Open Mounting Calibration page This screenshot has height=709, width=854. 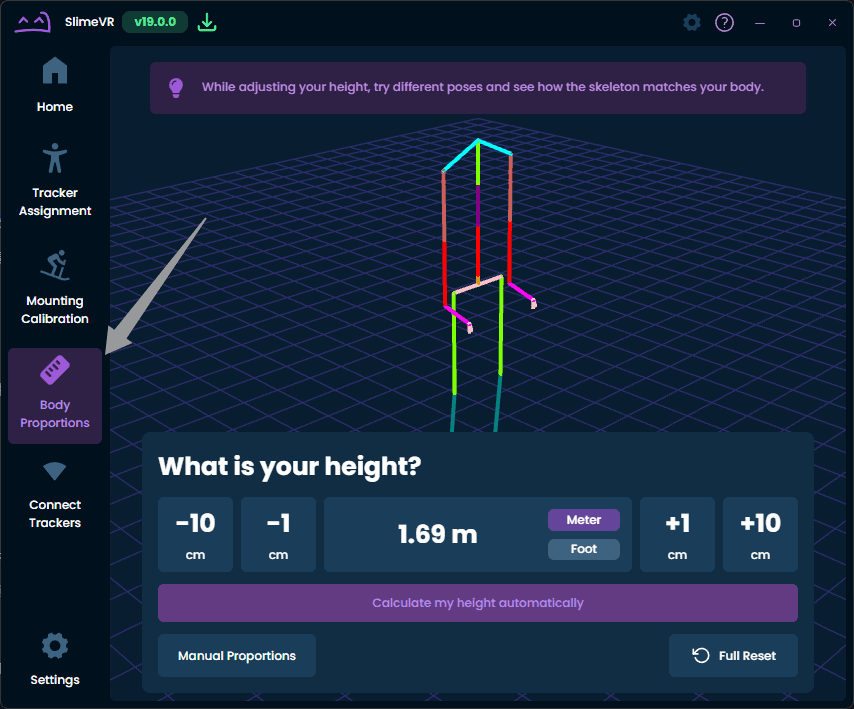(55, 288)
